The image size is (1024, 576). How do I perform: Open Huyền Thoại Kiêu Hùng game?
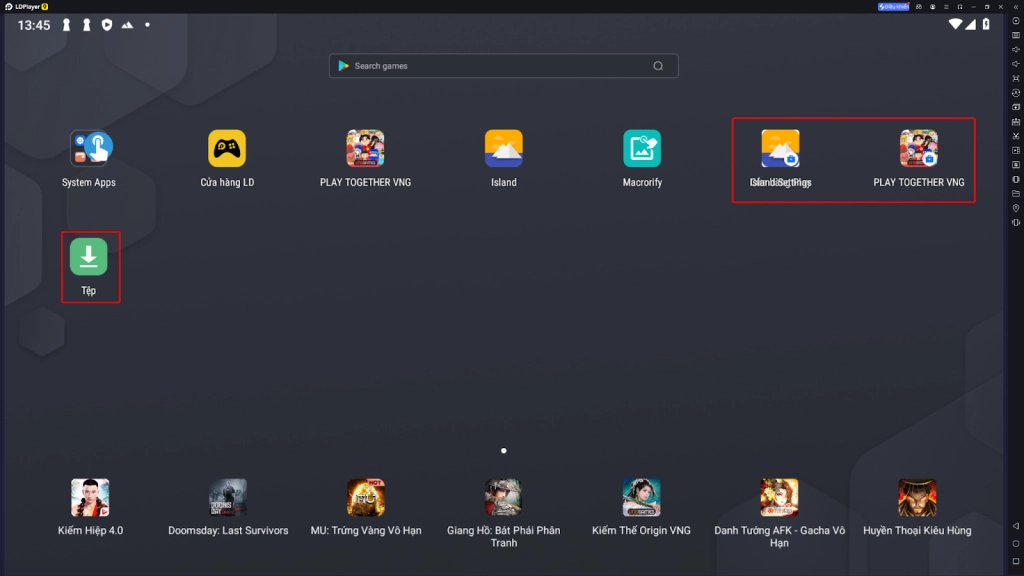(917, 497)
